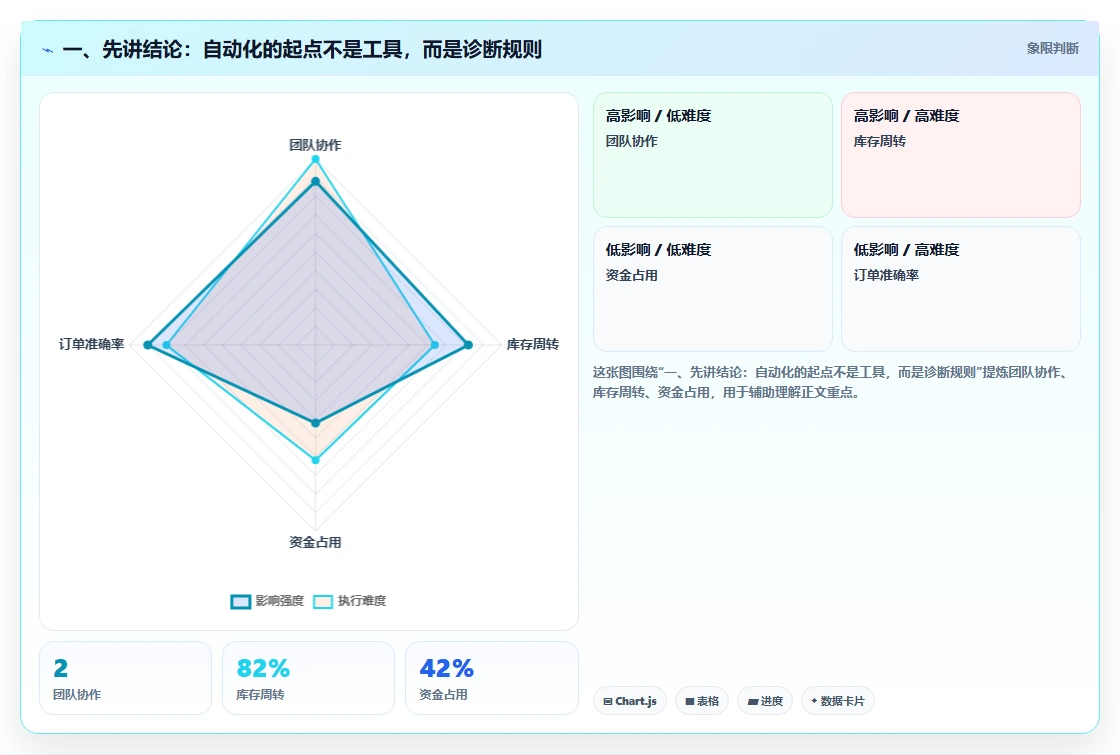
Task: Select the 象限判断 label in the header
Action: [x=1052, y=49]
